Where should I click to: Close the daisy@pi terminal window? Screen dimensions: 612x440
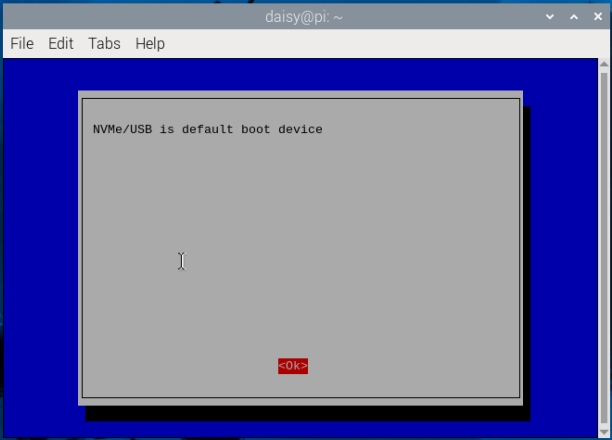click(598, 16)
